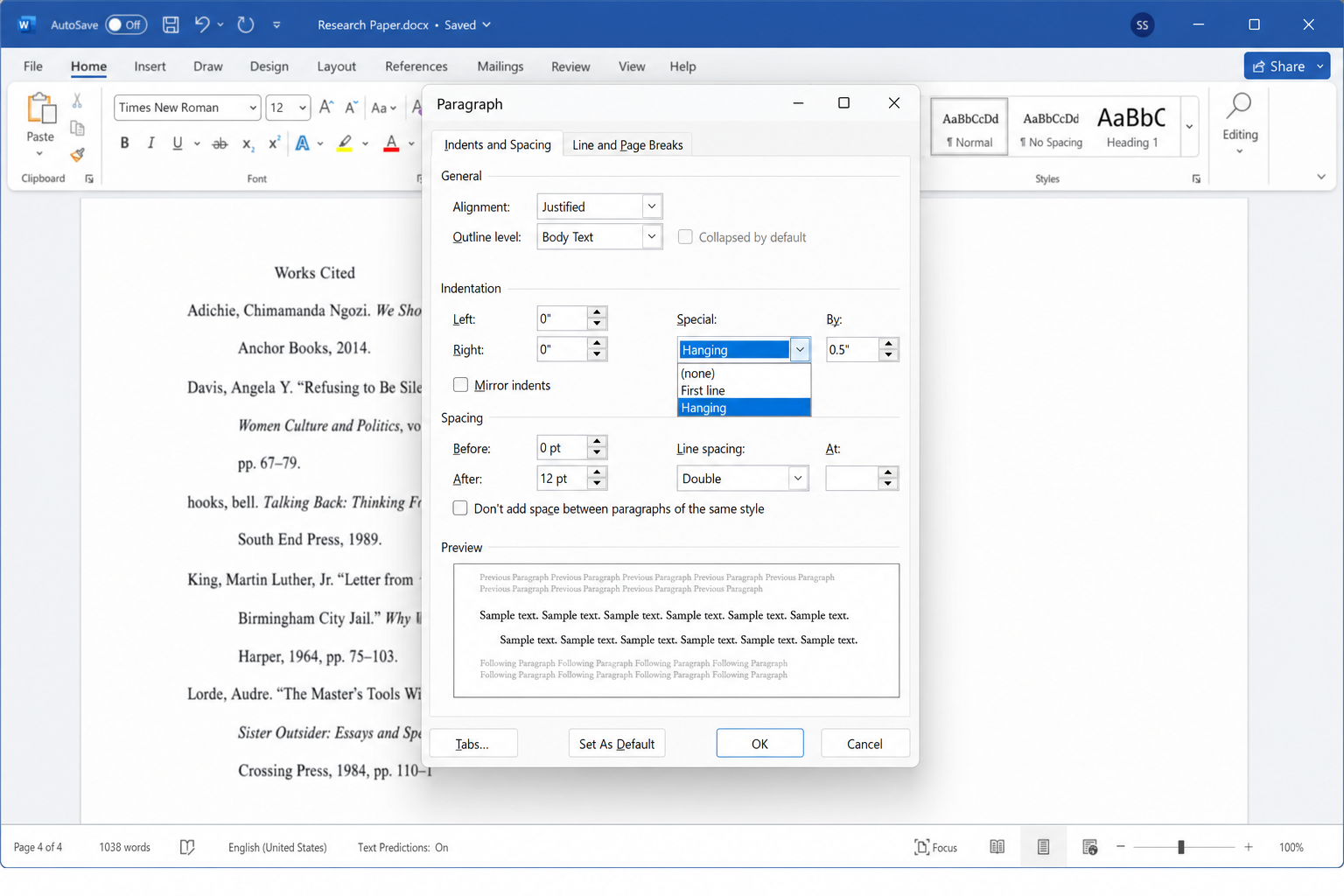
Task: Cut selection with scissors icon
Action: [x=77, y=101]
